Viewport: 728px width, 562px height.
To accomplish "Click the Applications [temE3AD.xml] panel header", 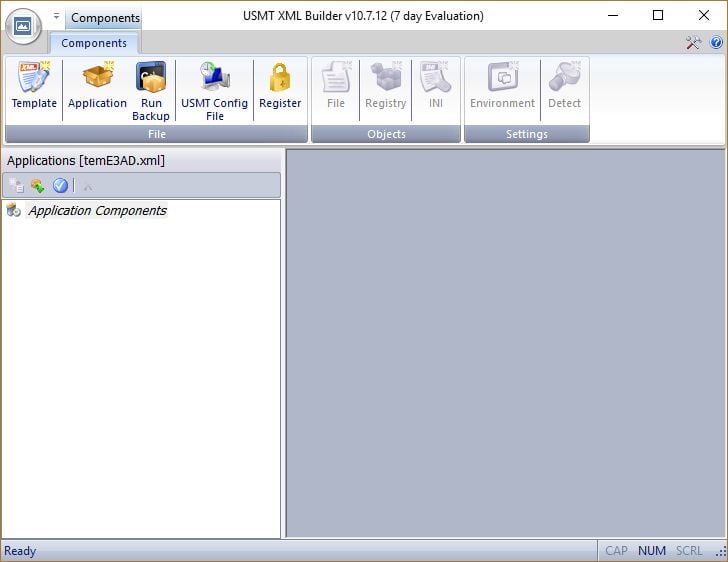I will (141, 161).
